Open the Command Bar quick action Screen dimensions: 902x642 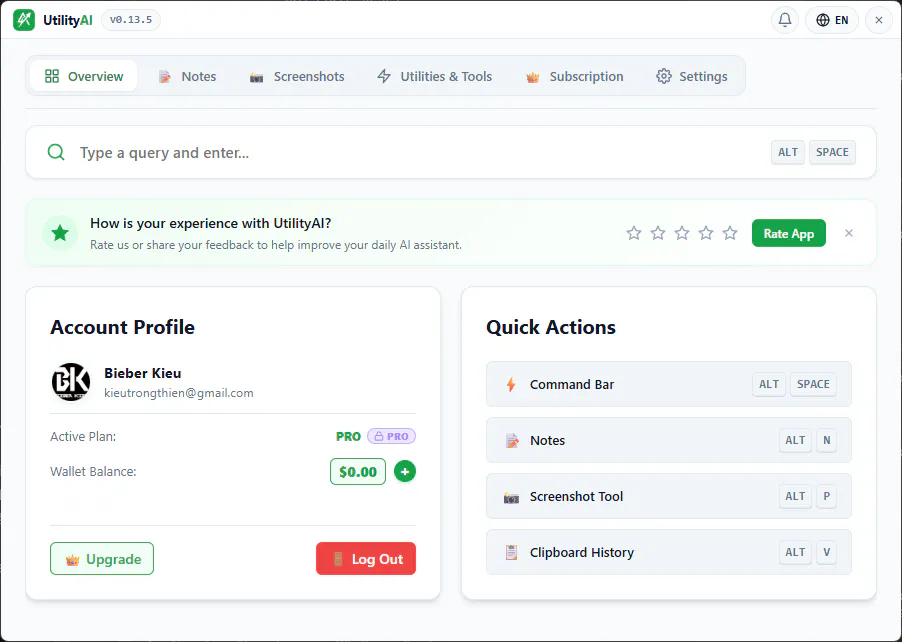pyautogui.click(x=668, y=384)
